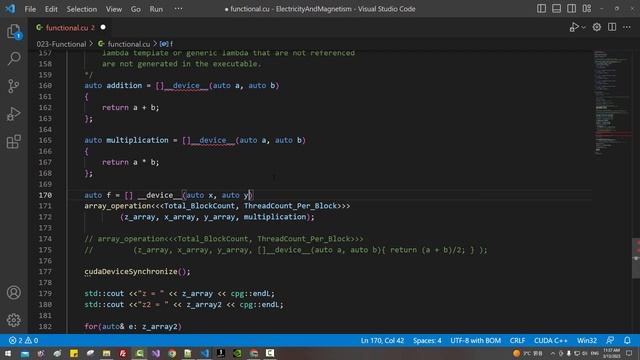Open Run and Debug view
640x360 pixels.
pos(13,114)
